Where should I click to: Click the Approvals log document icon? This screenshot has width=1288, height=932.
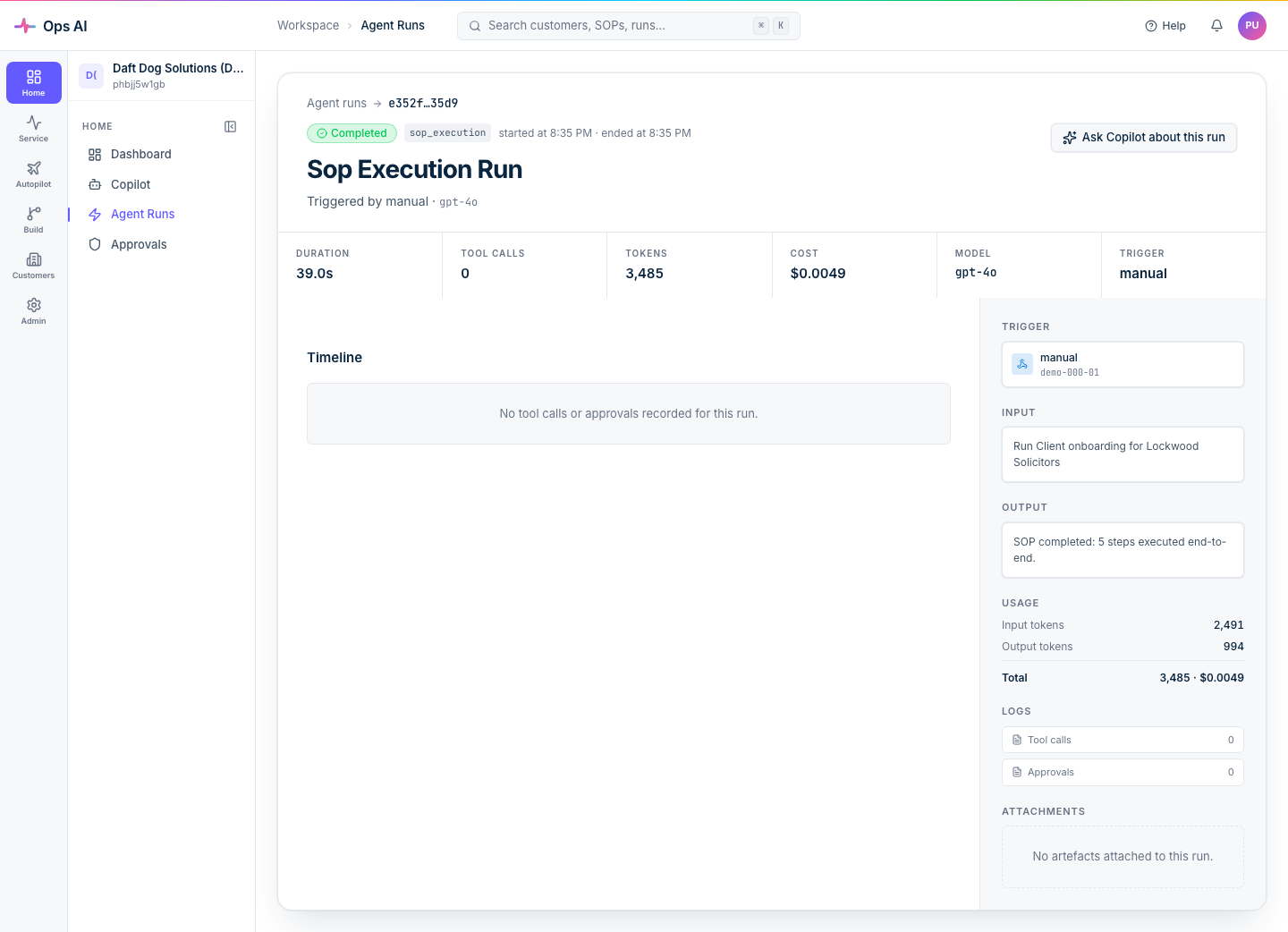[1017, 772]
